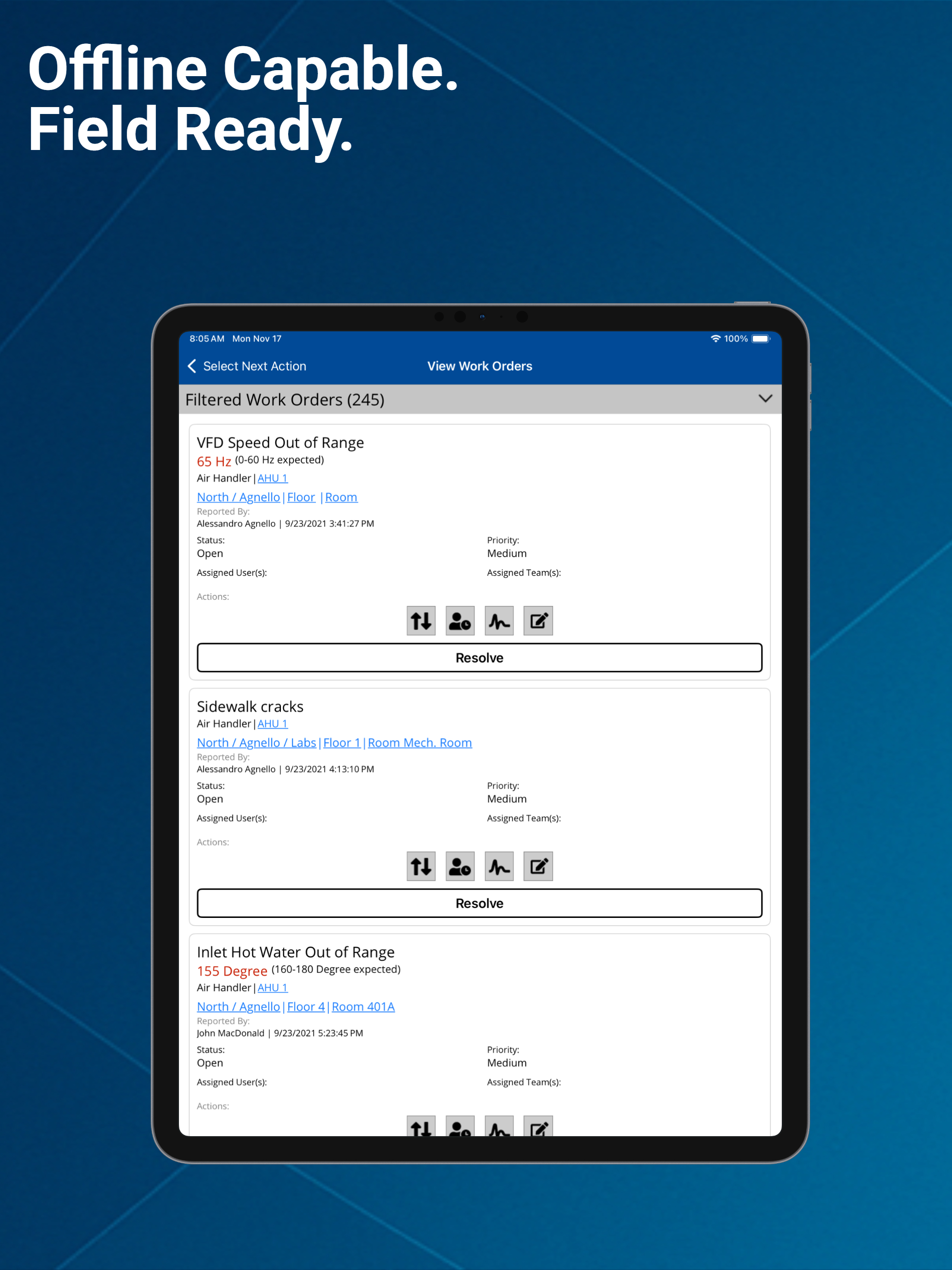Edit the VFD Speed Out of Range order
This screenshot has width=952, height=1270.
538,621
